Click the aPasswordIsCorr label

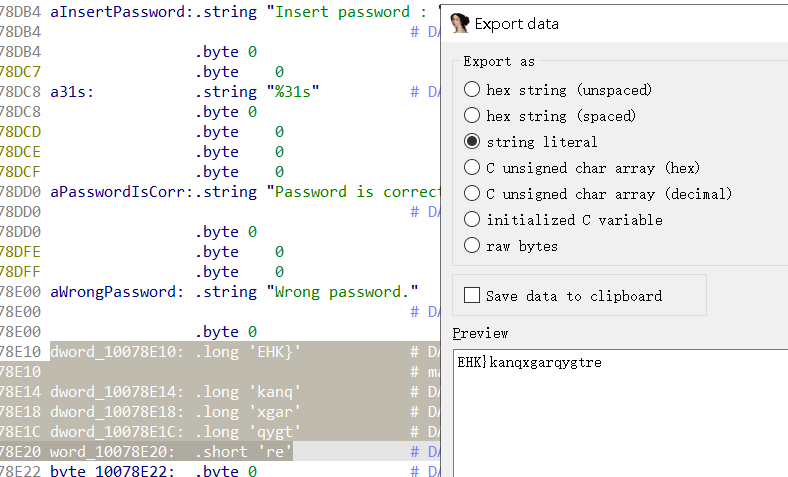[122, 192]
